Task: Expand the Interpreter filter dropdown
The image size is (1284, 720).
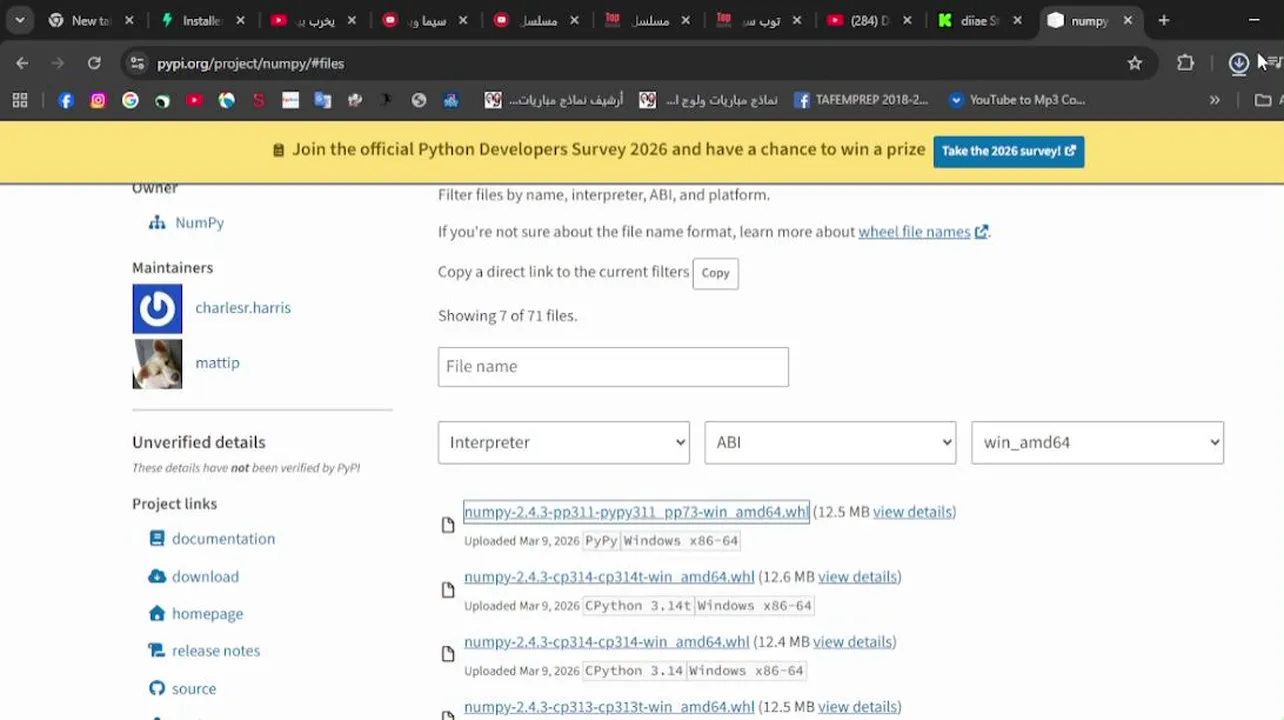Action: pos(563,442)
